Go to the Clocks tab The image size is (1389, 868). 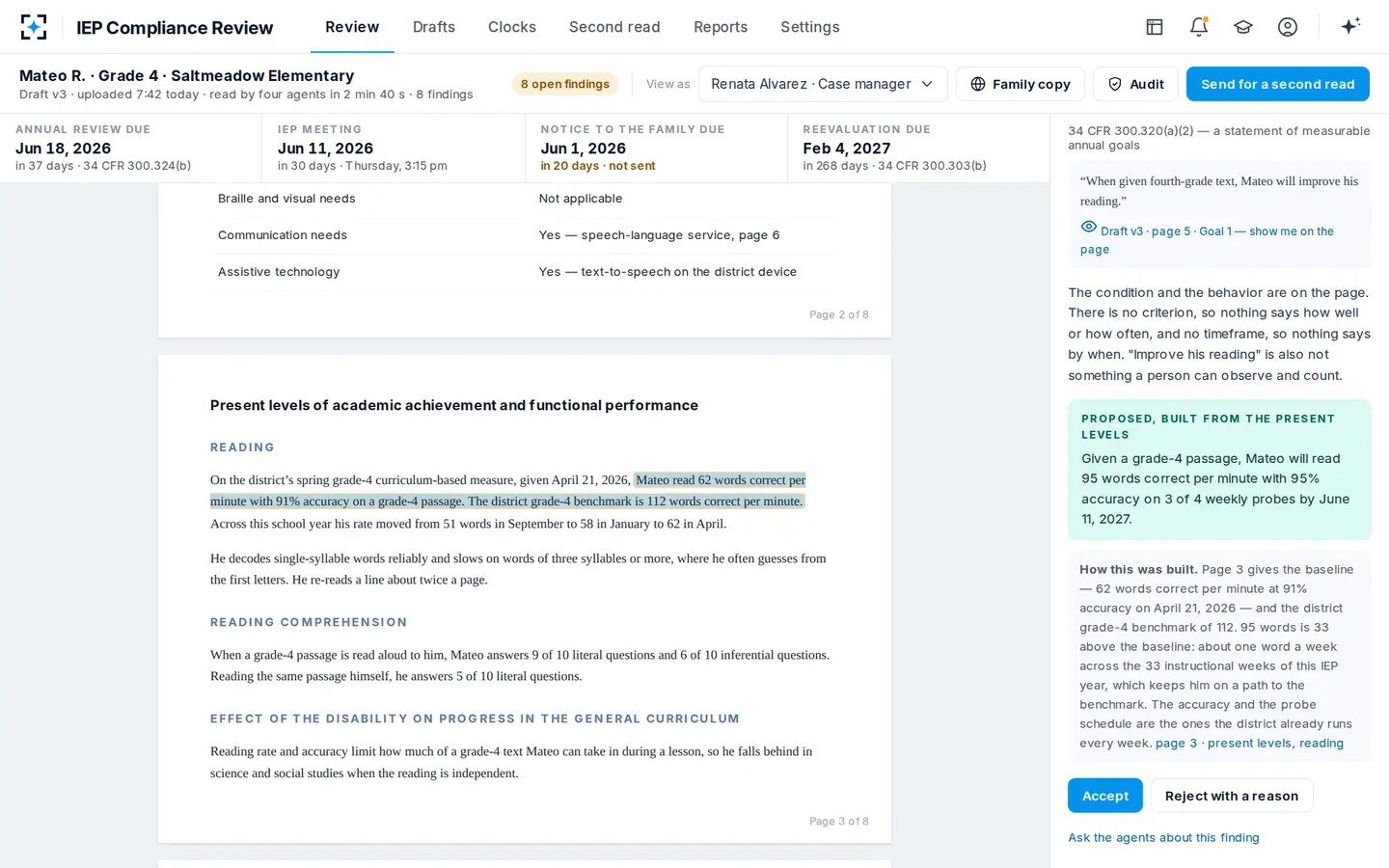pyautogui.click(x=512, y=27)
